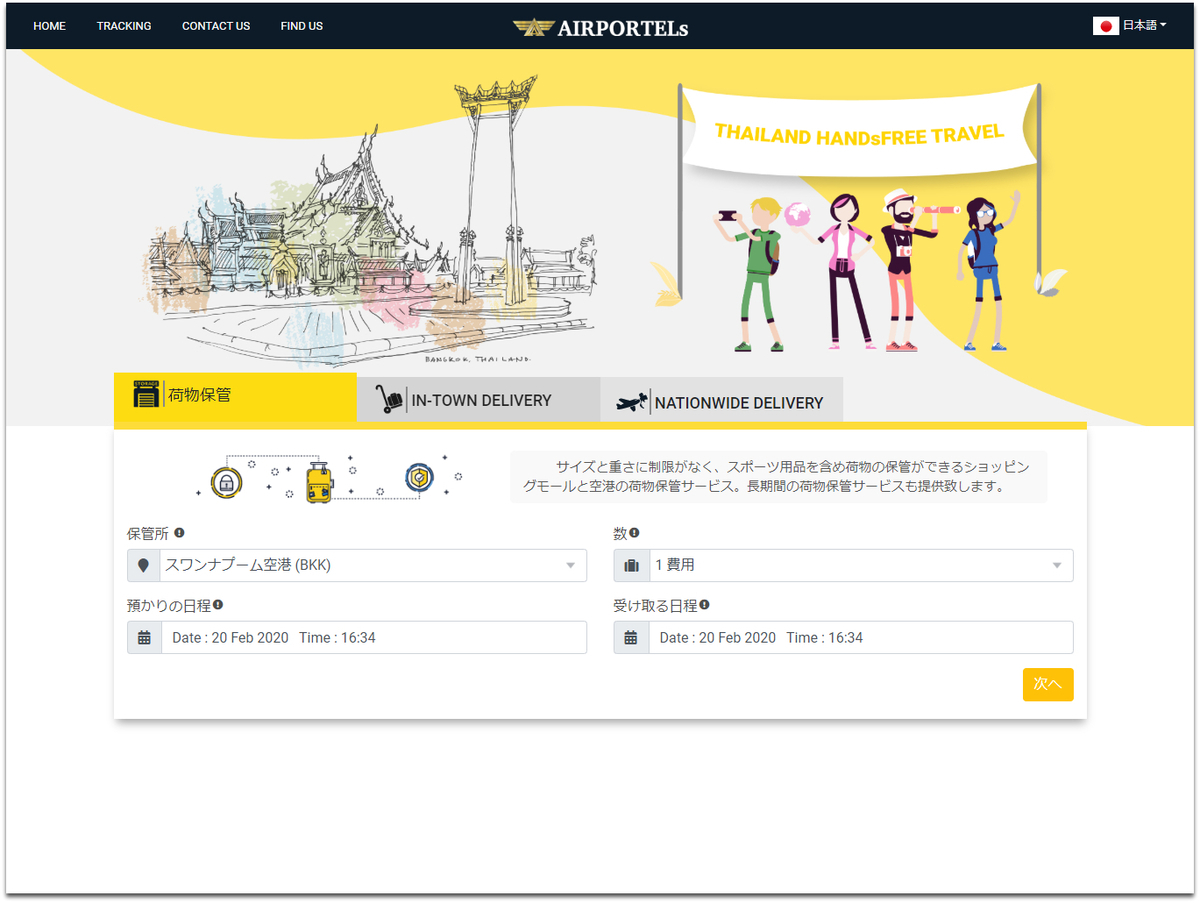Image resolution: width=1200 pixels, height=903 pixels.
Task: Click the drop-off date field 預かりの日程
Action: pyautogui.click(x=374, y=637)
